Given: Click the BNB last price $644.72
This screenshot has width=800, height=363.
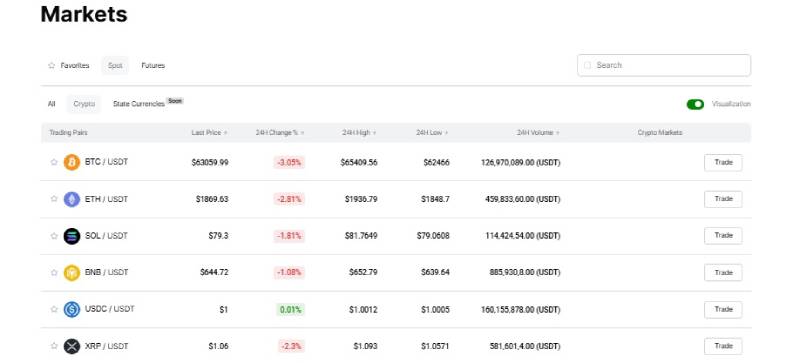Looking at the screenshot, I should 214,273.
